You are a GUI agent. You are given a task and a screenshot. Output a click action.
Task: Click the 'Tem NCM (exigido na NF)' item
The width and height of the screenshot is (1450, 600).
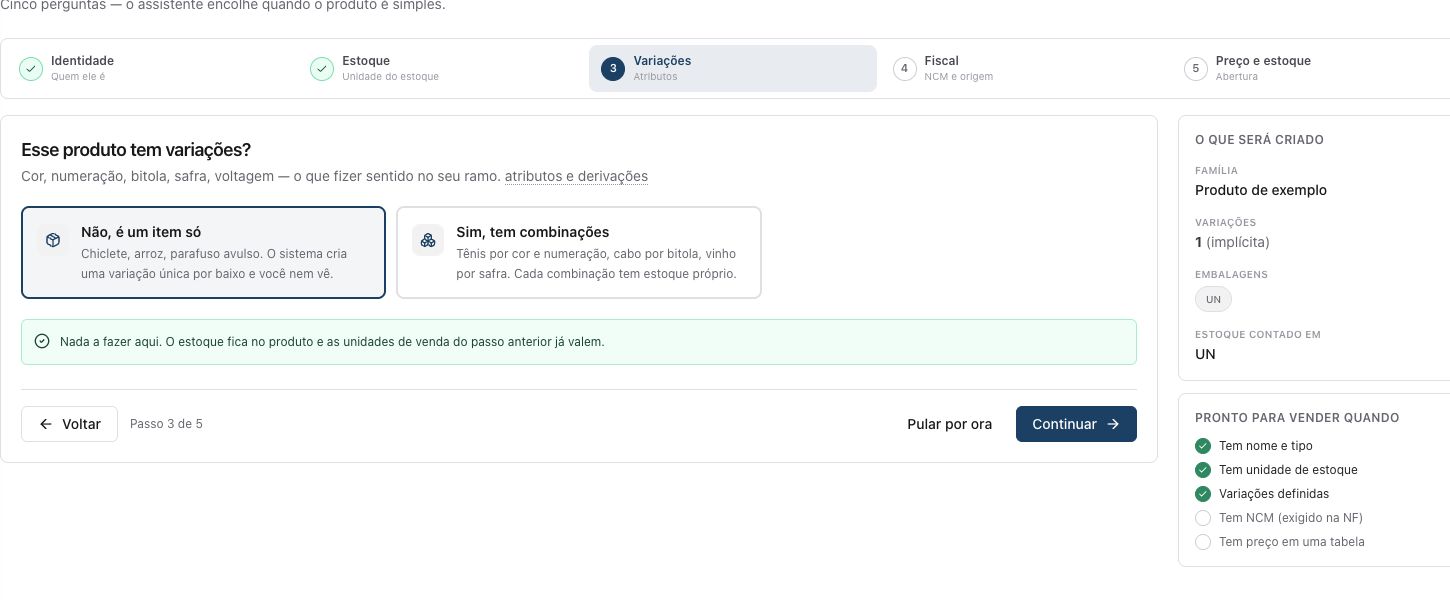[x=1291, y=518]
